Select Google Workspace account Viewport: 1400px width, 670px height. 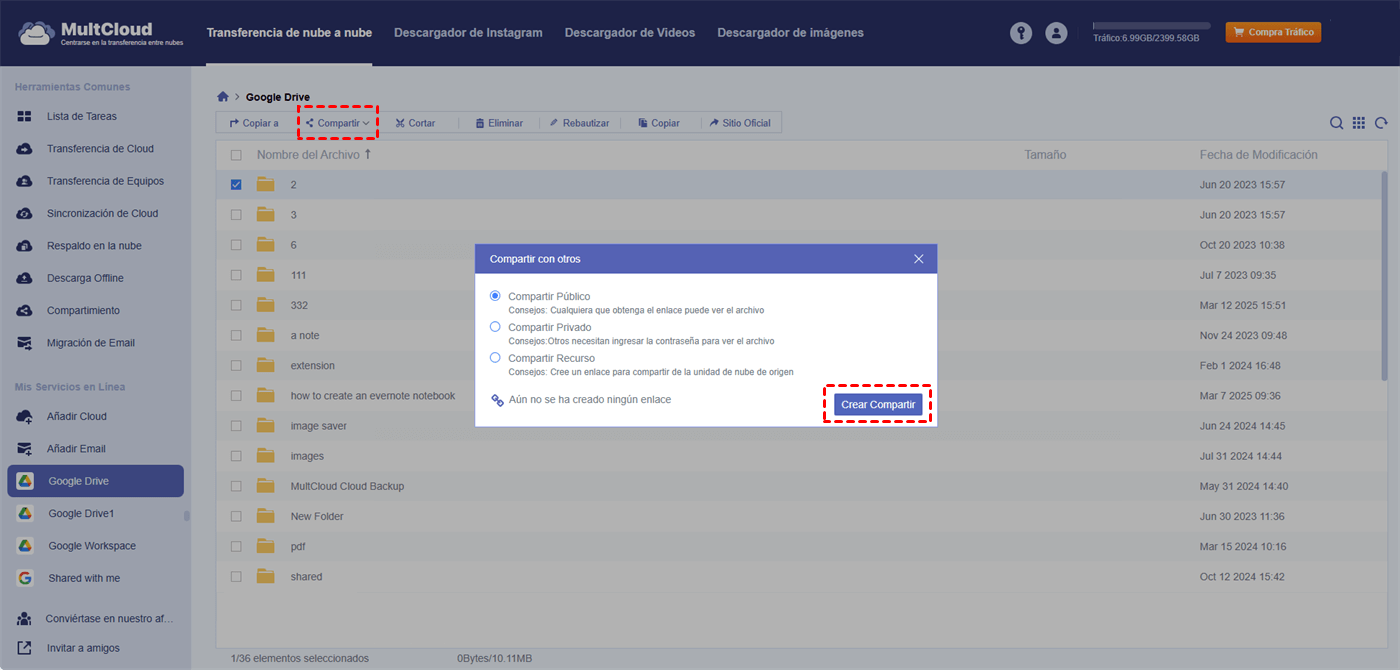click(x=92, y=546)
